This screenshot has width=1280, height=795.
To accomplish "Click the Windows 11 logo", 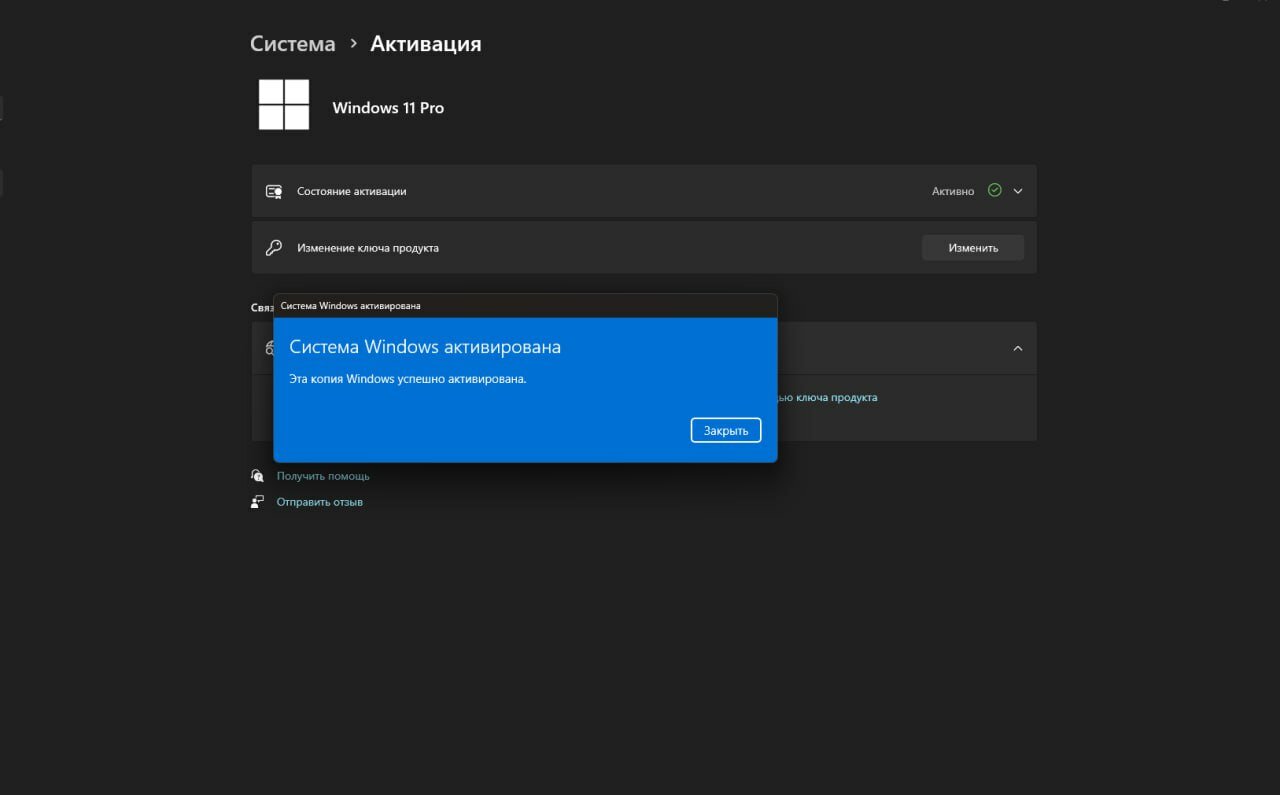I will [284, 105].
